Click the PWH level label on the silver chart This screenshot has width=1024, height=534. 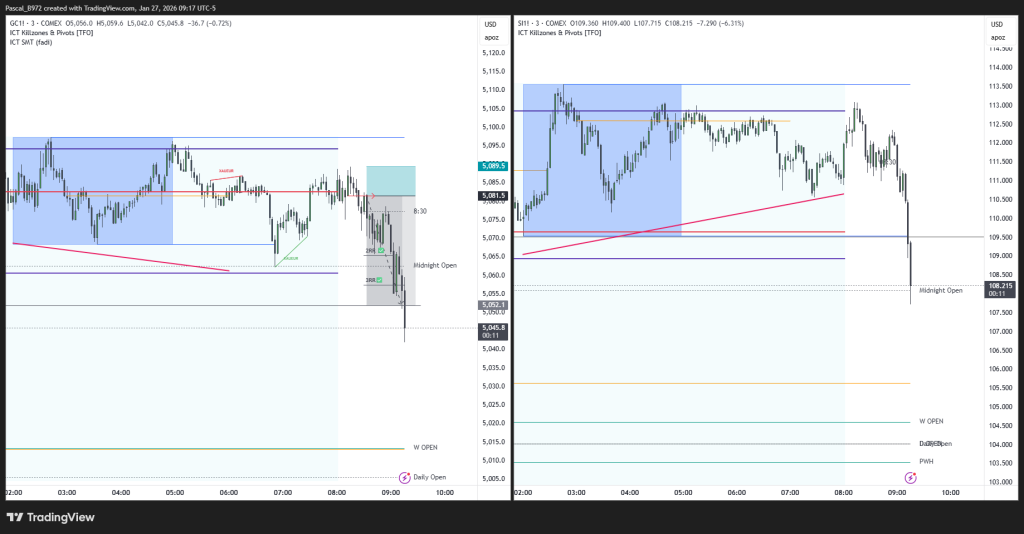pos(927,462)
